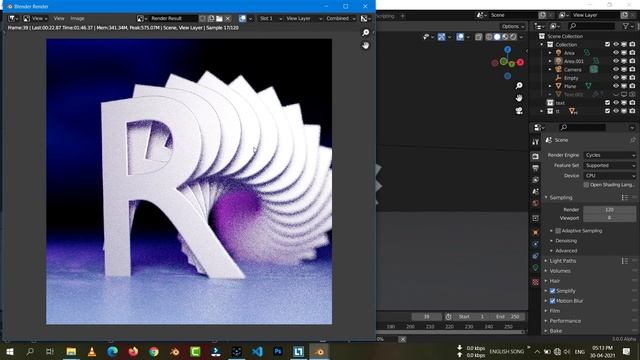Viewport: 640px width, 360px height.
Task: Open editor type menu in render window
Action: pos(13,18)
